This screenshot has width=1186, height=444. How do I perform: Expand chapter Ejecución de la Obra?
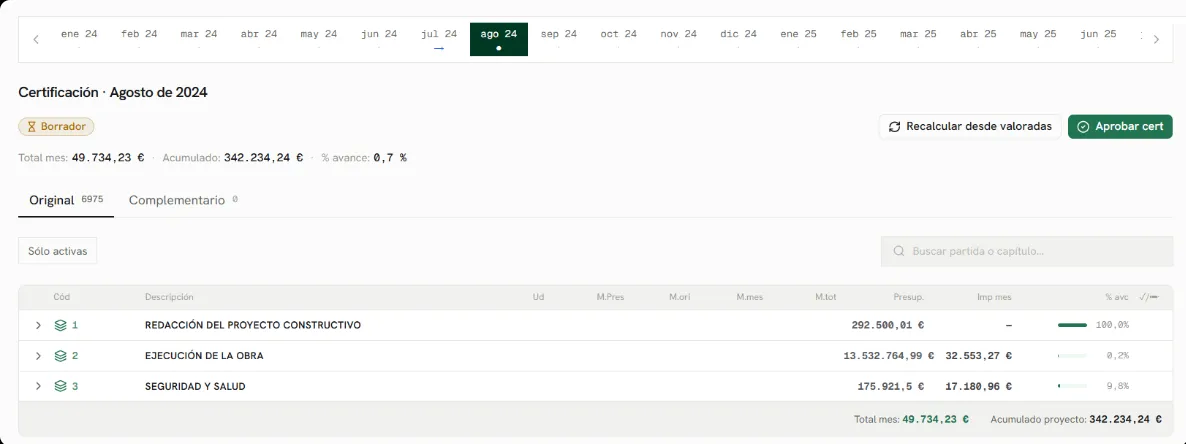point(38,356)
